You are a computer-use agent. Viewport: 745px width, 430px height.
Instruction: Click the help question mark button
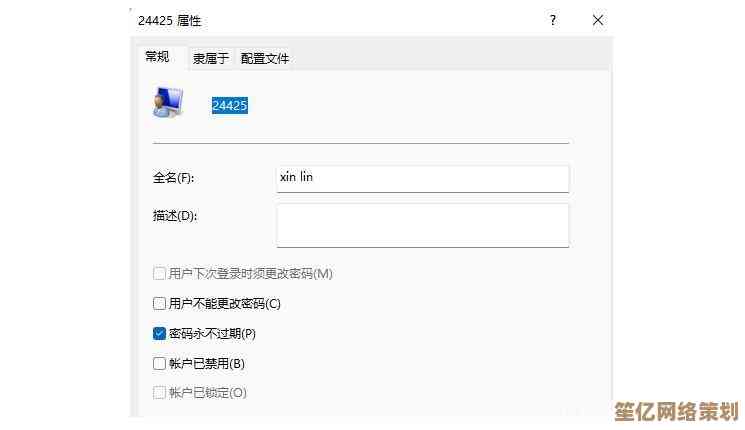(x=552, y=20)
